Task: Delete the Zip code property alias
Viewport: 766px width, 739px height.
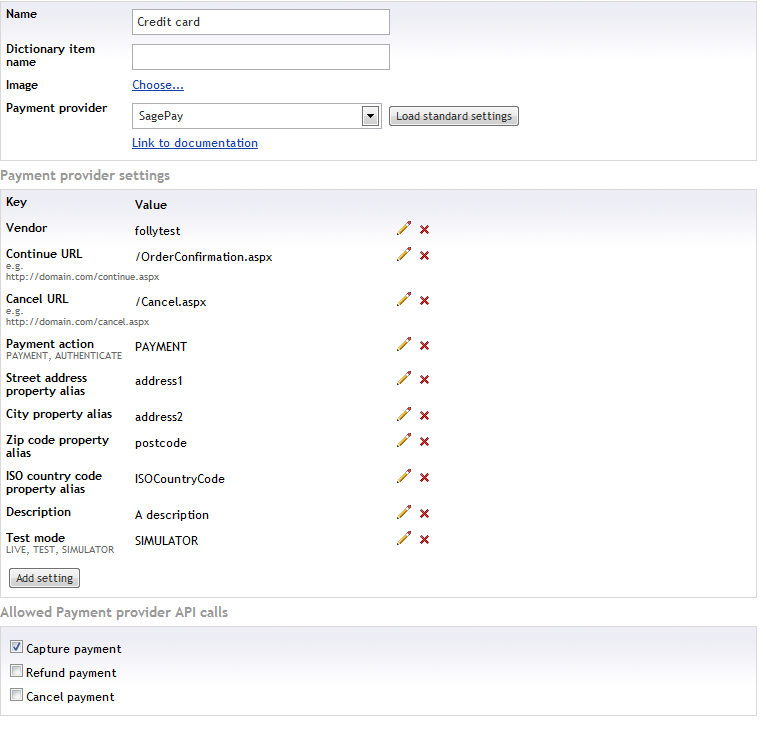Action: (424, 442)
